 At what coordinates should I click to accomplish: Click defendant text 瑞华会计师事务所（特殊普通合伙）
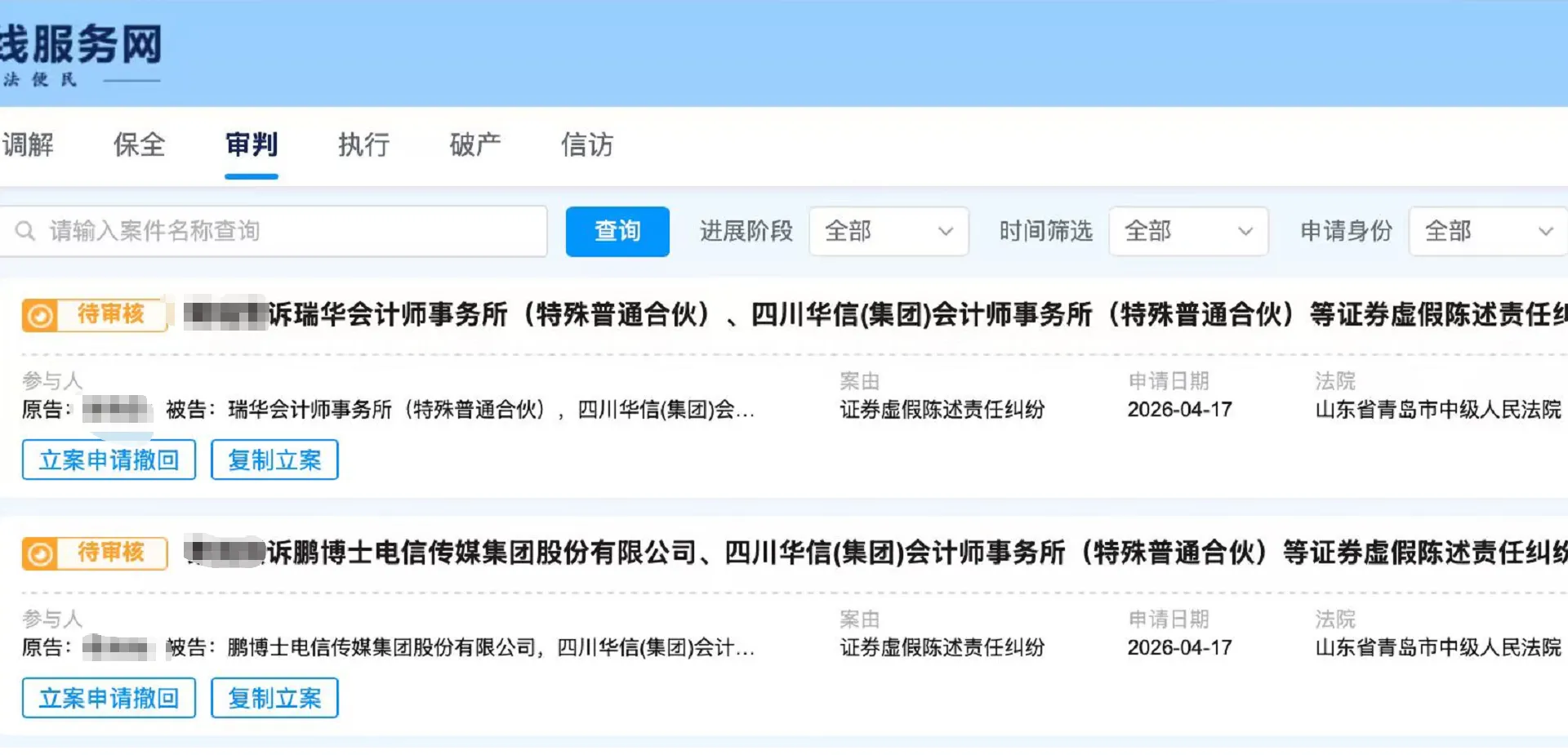[x=386, y=410]
